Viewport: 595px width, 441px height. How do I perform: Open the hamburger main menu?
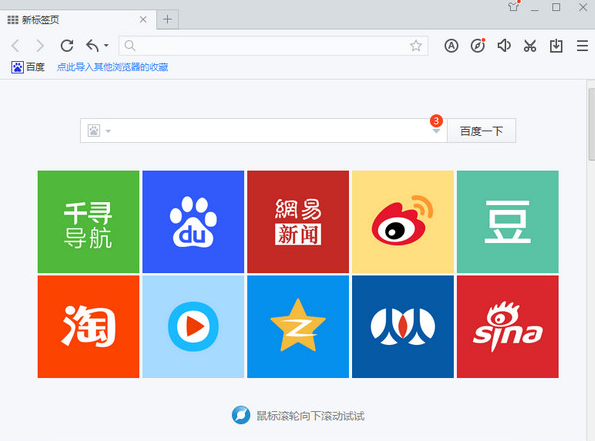click(x=582, y=46)
